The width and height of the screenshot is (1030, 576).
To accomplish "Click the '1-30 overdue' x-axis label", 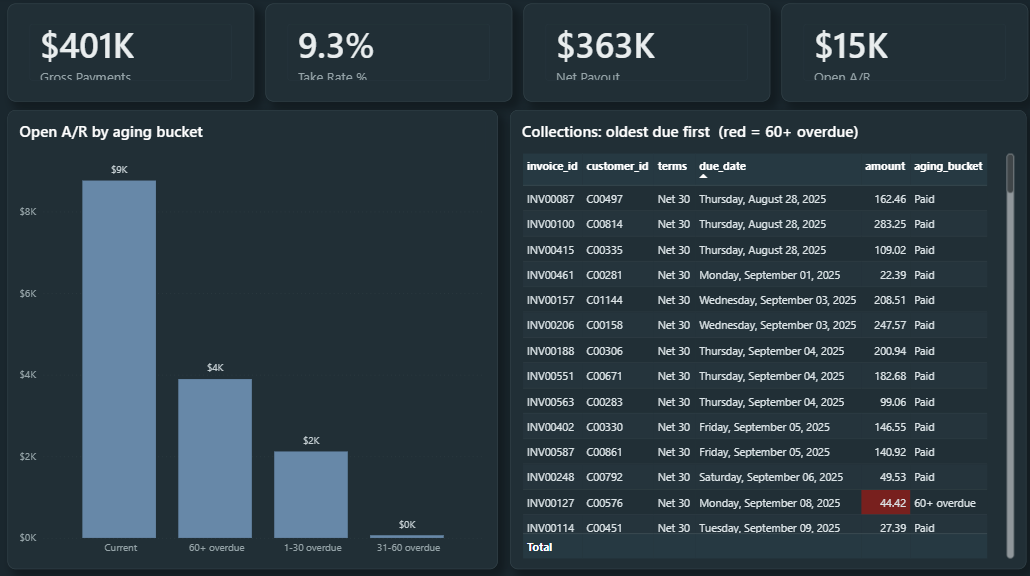I will coord(313,548).
